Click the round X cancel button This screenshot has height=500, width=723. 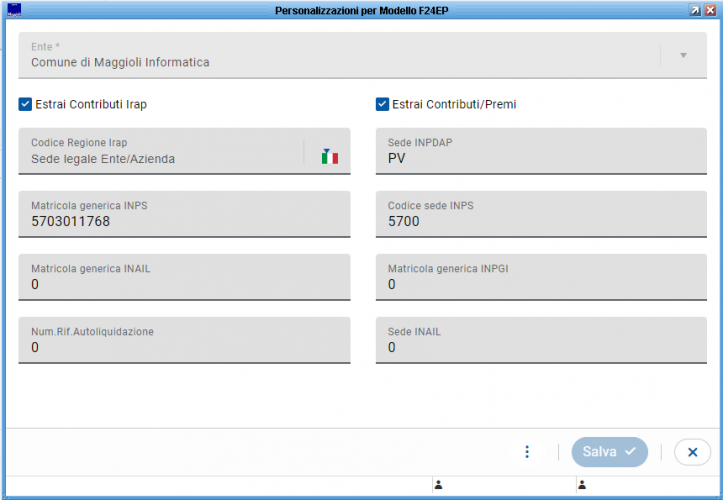click(692, 452)
